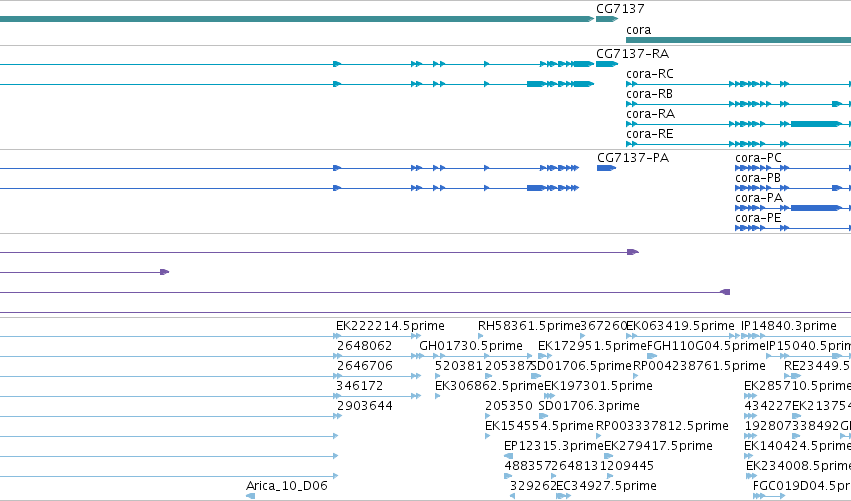Click the EK279417.5prime EST label

658,446
